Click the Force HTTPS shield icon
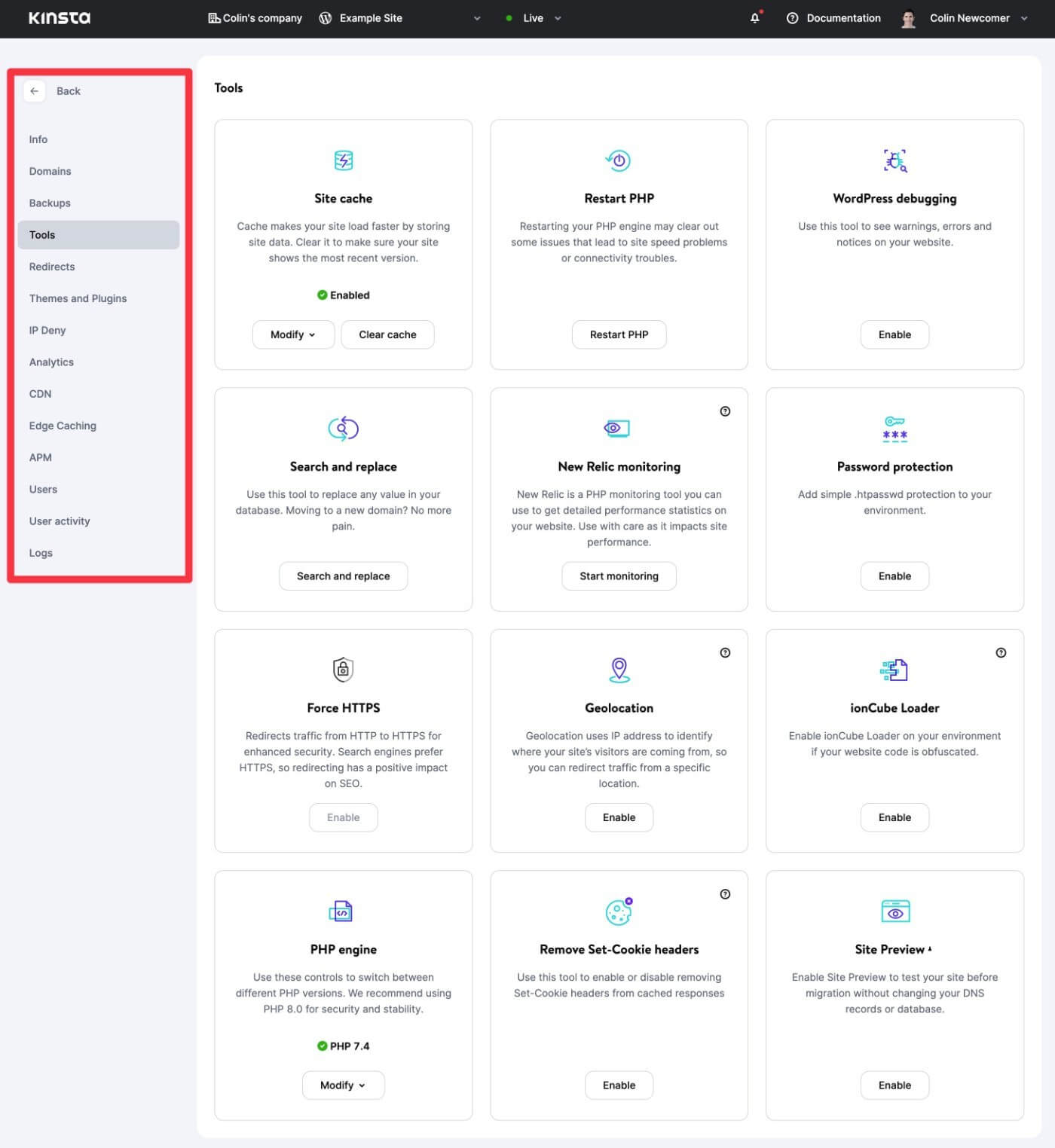The height and width of the screenshot is (1148, 1055). pos(344,669)
